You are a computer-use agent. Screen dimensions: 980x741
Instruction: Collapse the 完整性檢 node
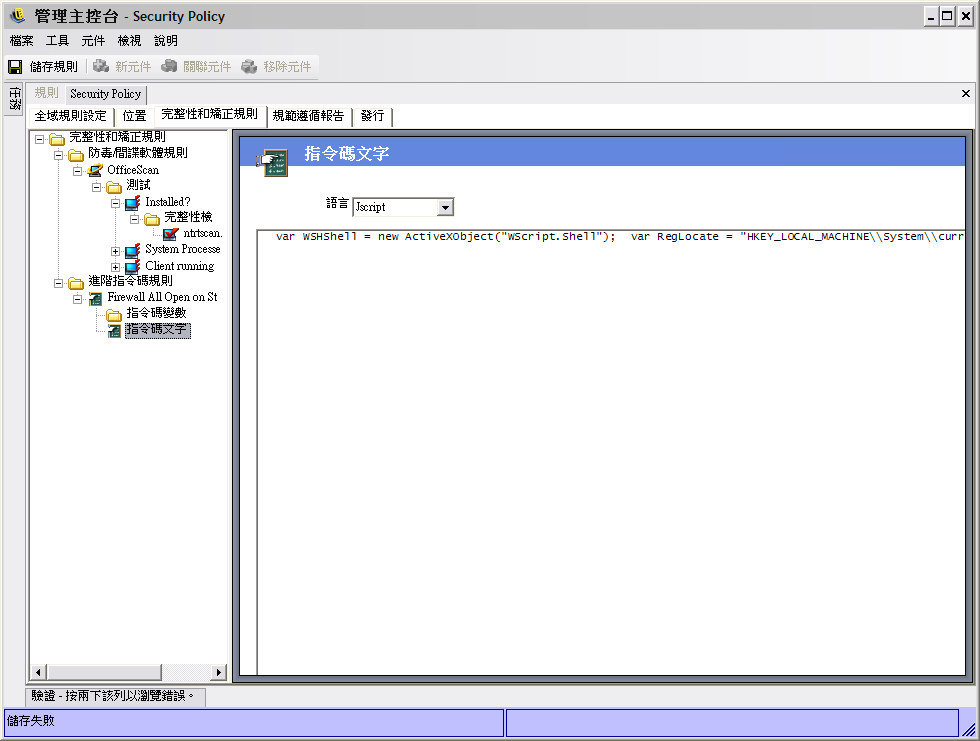(x=134, y=219)
